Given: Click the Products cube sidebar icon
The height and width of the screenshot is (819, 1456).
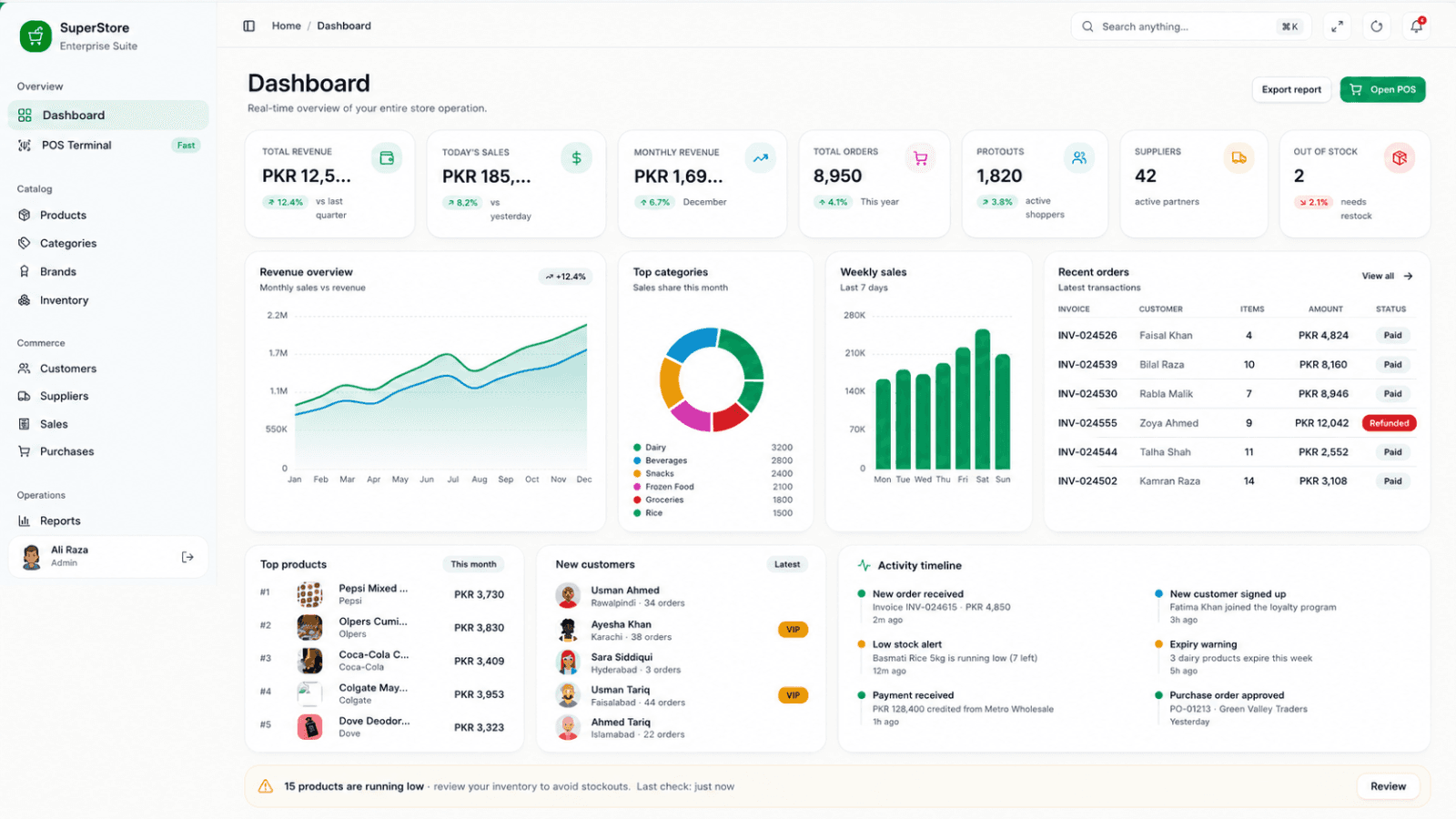Looking at the screenshot, I should 25,215.
